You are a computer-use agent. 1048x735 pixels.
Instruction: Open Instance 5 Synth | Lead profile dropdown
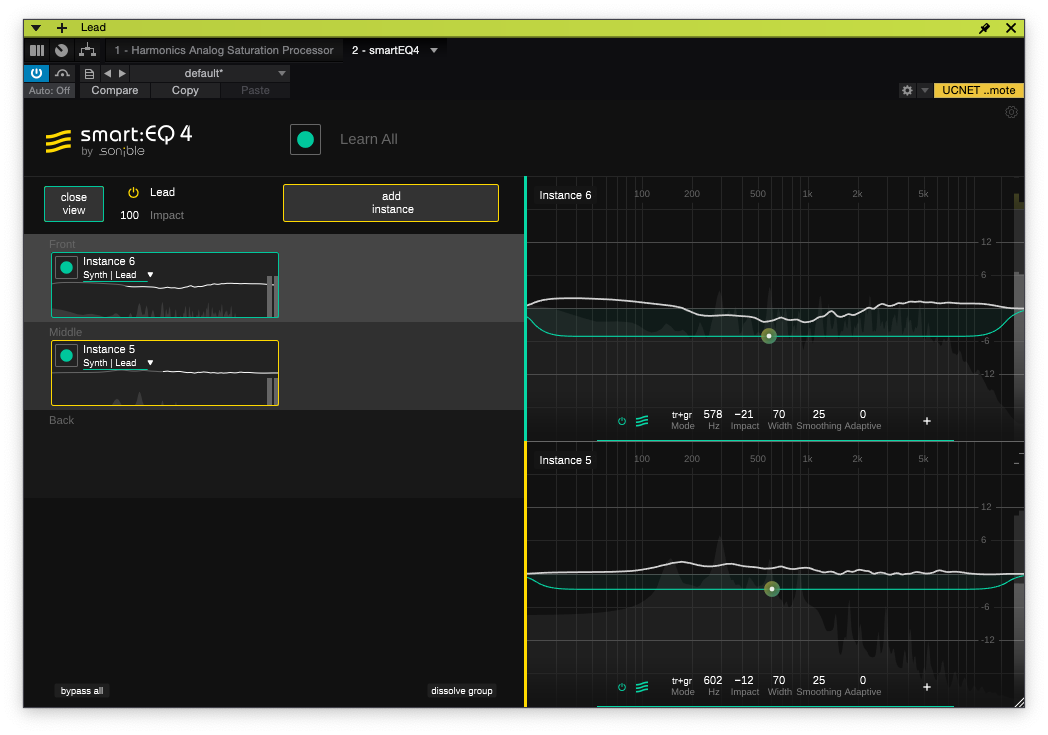click(118, 363)
